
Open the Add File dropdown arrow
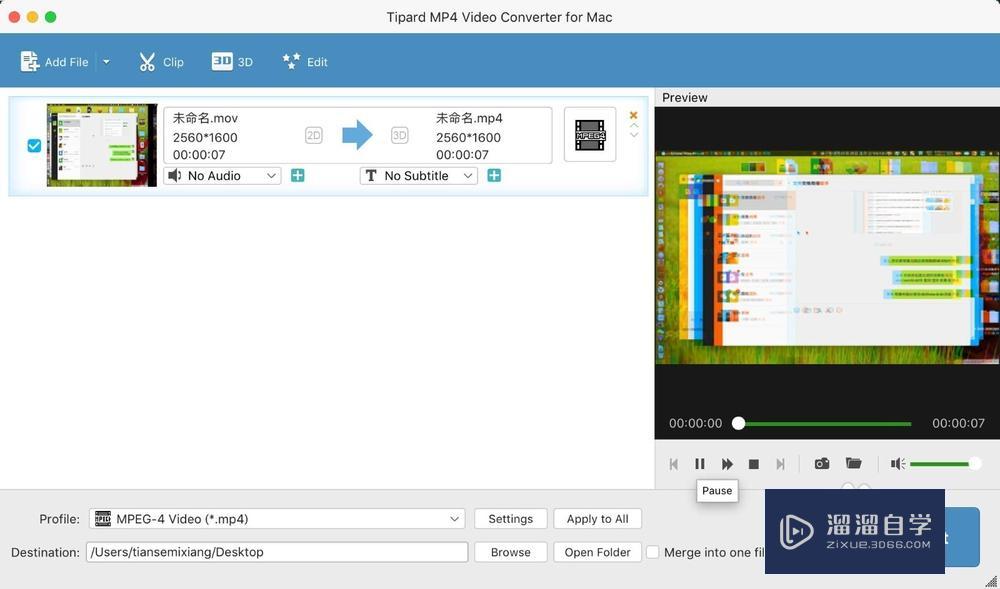[107, 62]
